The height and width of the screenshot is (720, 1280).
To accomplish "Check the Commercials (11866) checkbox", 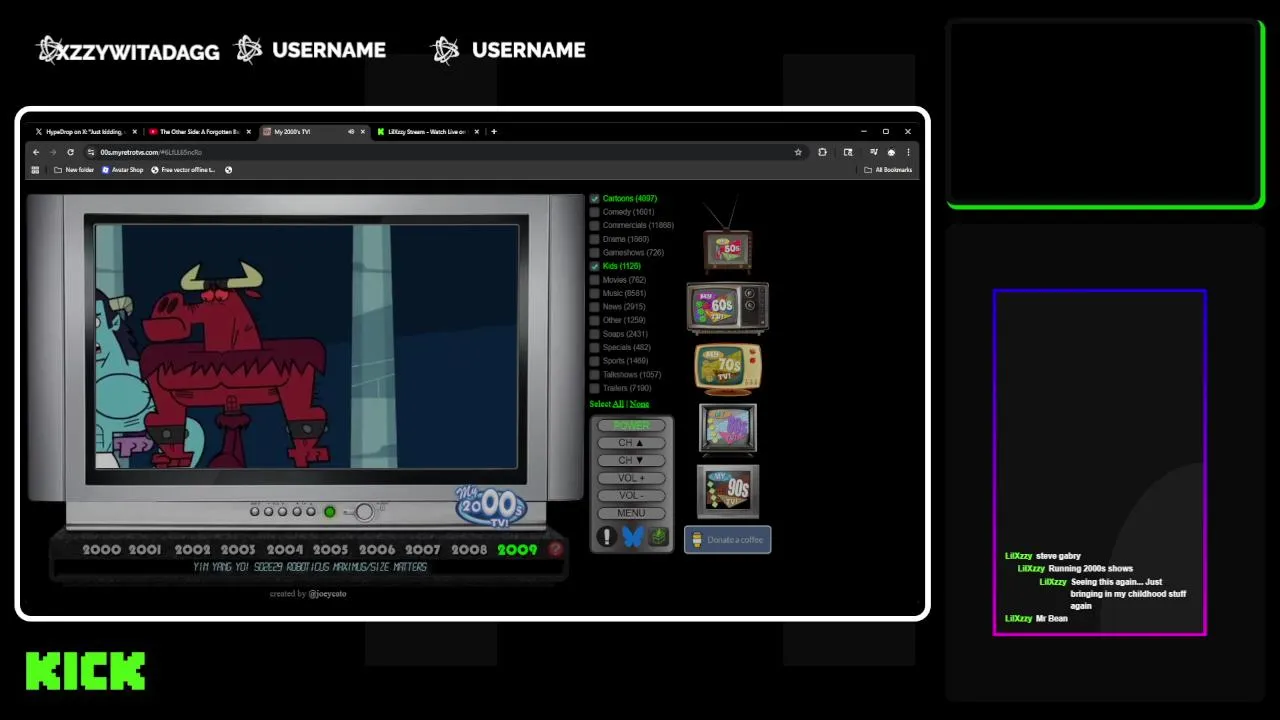I will (x=594, y=225).
